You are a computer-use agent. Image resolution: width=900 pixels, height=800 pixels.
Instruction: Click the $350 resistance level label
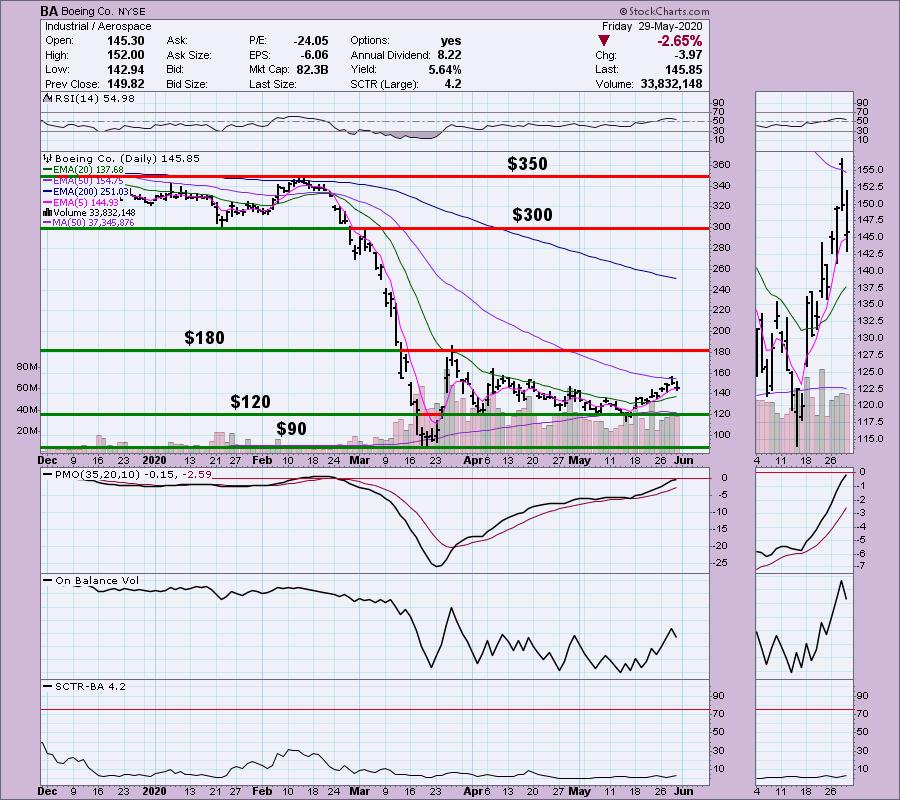point(527,164)
